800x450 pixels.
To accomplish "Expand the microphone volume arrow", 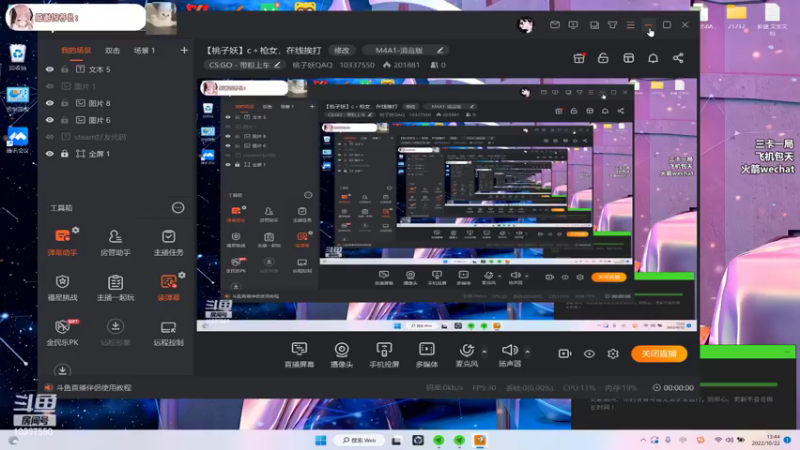I will [x=484, y=352].
